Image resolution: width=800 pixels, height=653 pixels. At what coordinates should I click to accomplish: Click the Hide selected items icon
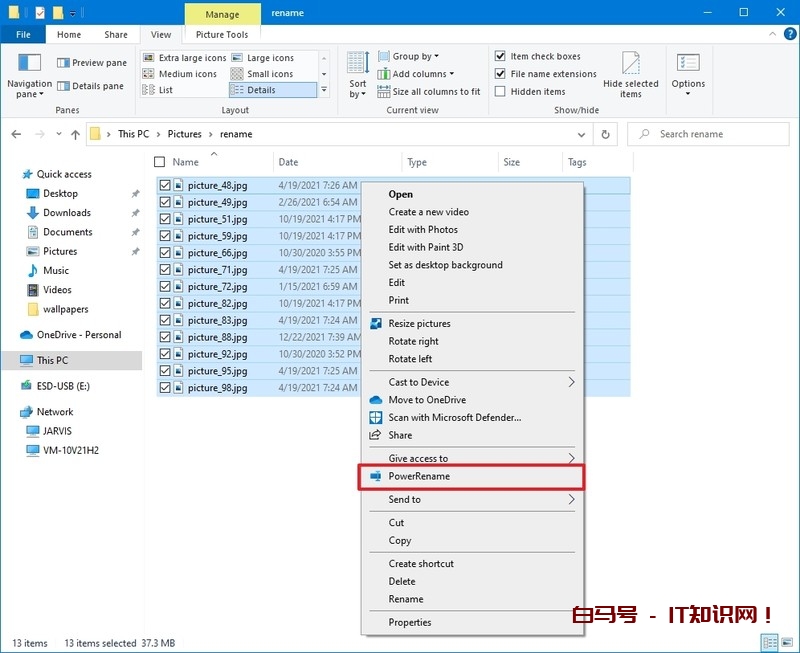(630, 65)
